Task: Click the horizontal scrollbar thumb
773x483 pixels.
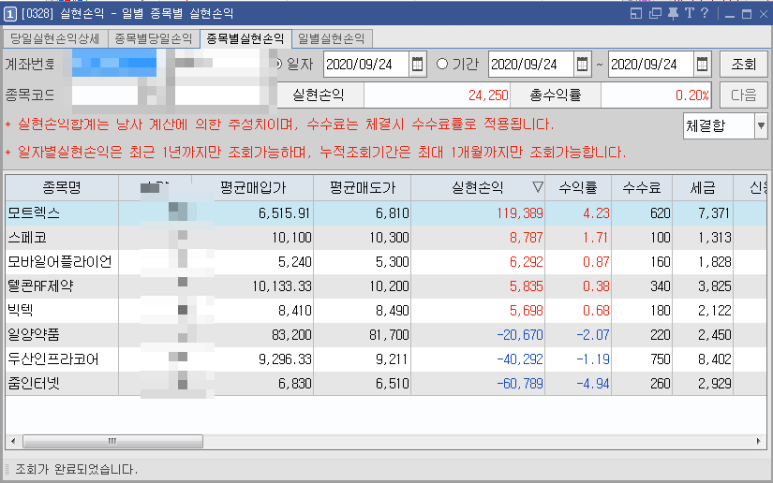Action: (x=112, y=441)
